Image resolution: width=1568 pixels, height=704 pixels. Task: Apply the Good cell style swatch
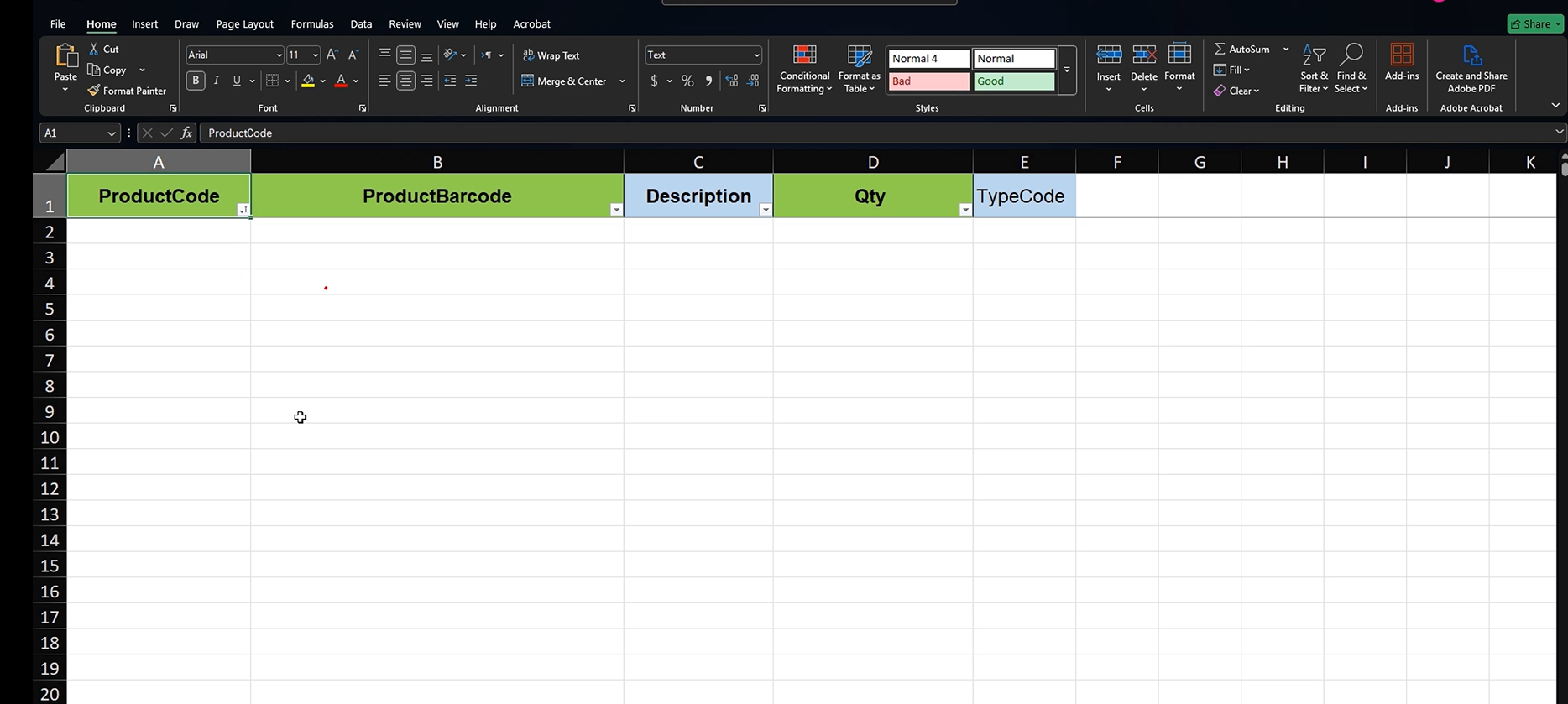pos(1013,81)
